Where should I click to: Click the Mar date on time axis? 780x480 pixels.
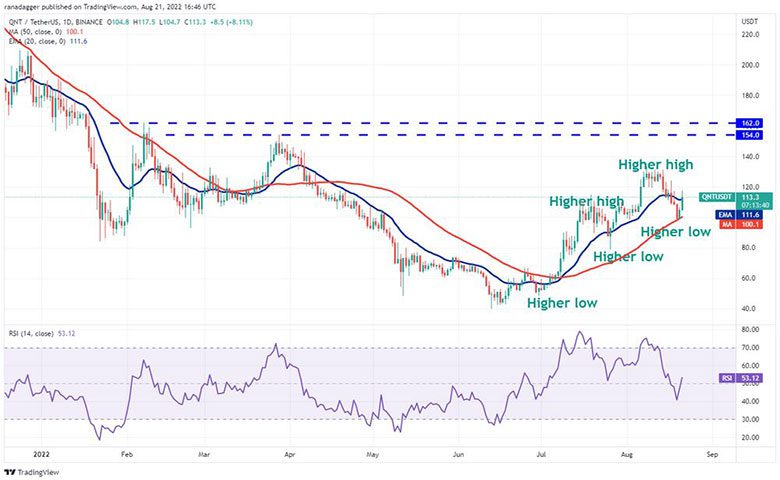[x=204, y=455]
